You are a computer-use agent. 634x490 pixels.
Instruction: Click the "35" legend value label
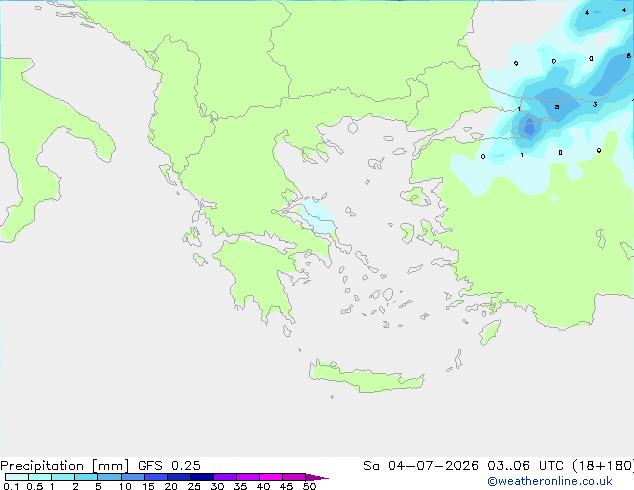coord(240,486)
